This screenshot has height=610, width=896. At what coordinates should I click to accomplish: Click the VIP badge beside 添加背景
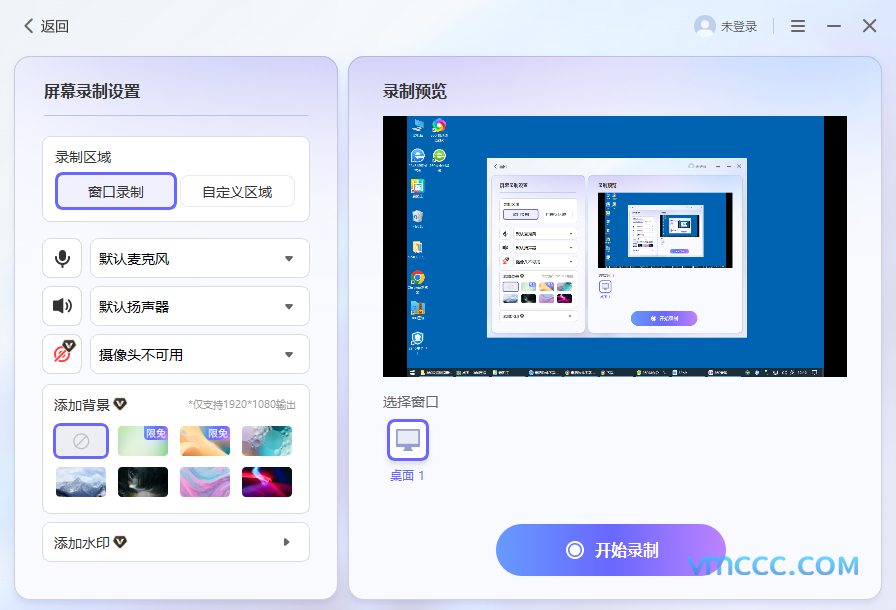(x=120, y=404)
